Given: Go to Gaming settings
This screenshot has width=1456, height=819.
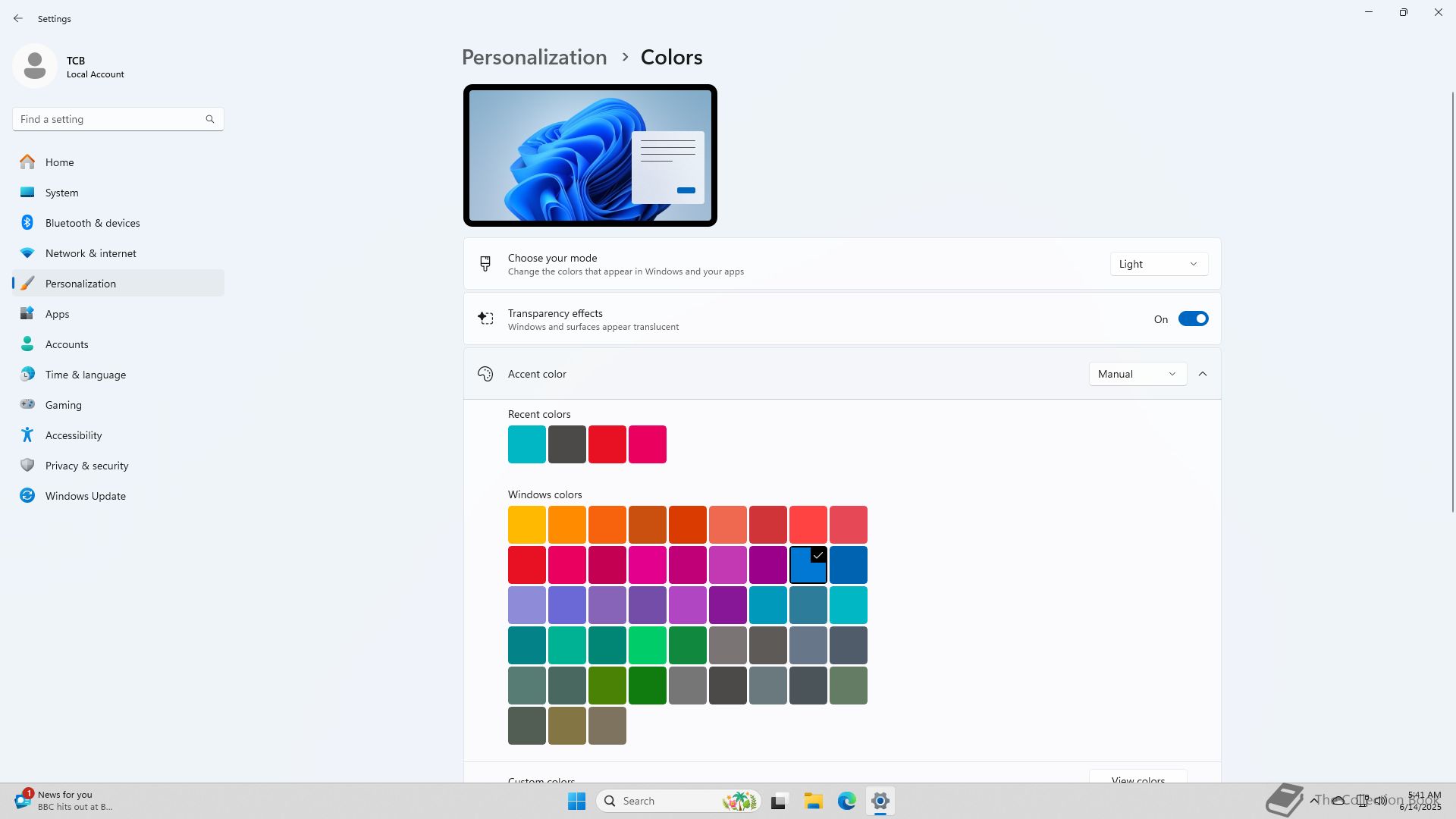Looking at the screenshot, I should tap(64, 405).
